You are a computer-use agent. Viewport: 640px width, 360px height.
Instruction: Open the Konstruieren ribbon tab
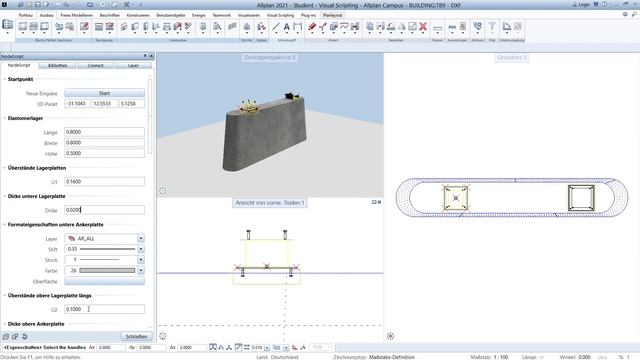click(x=138, y=15)
